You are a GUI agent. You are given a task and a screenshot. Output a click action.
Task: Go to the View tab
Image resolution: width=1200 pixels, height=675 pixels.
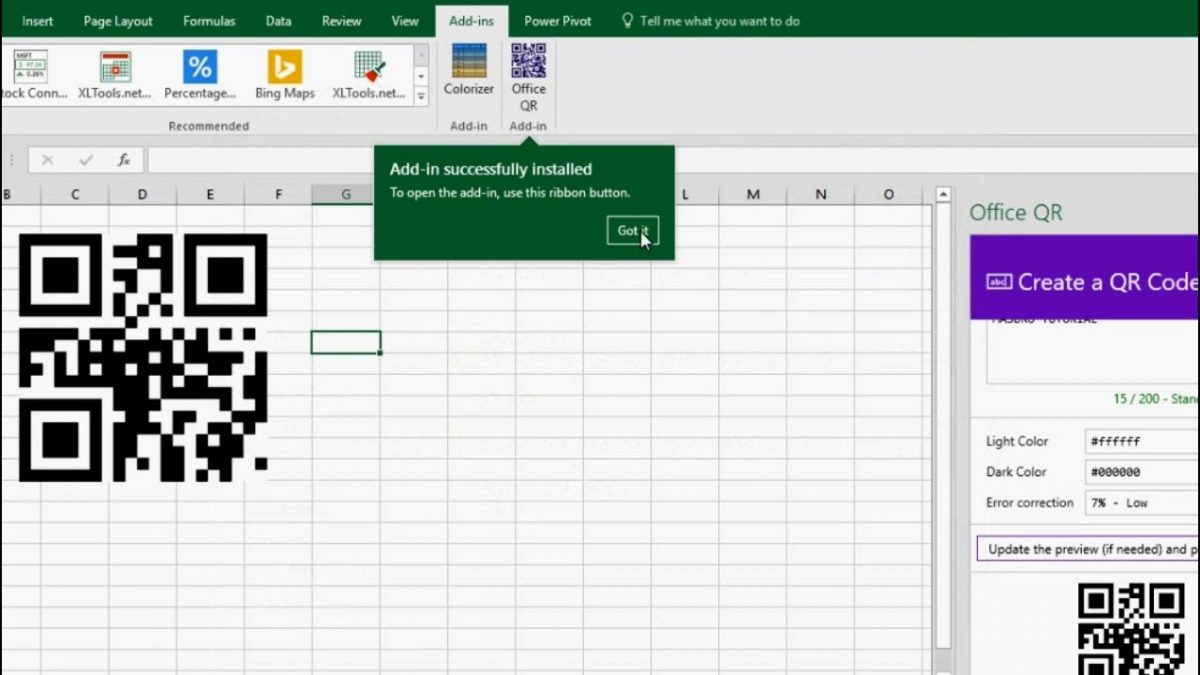coord(405,20)
